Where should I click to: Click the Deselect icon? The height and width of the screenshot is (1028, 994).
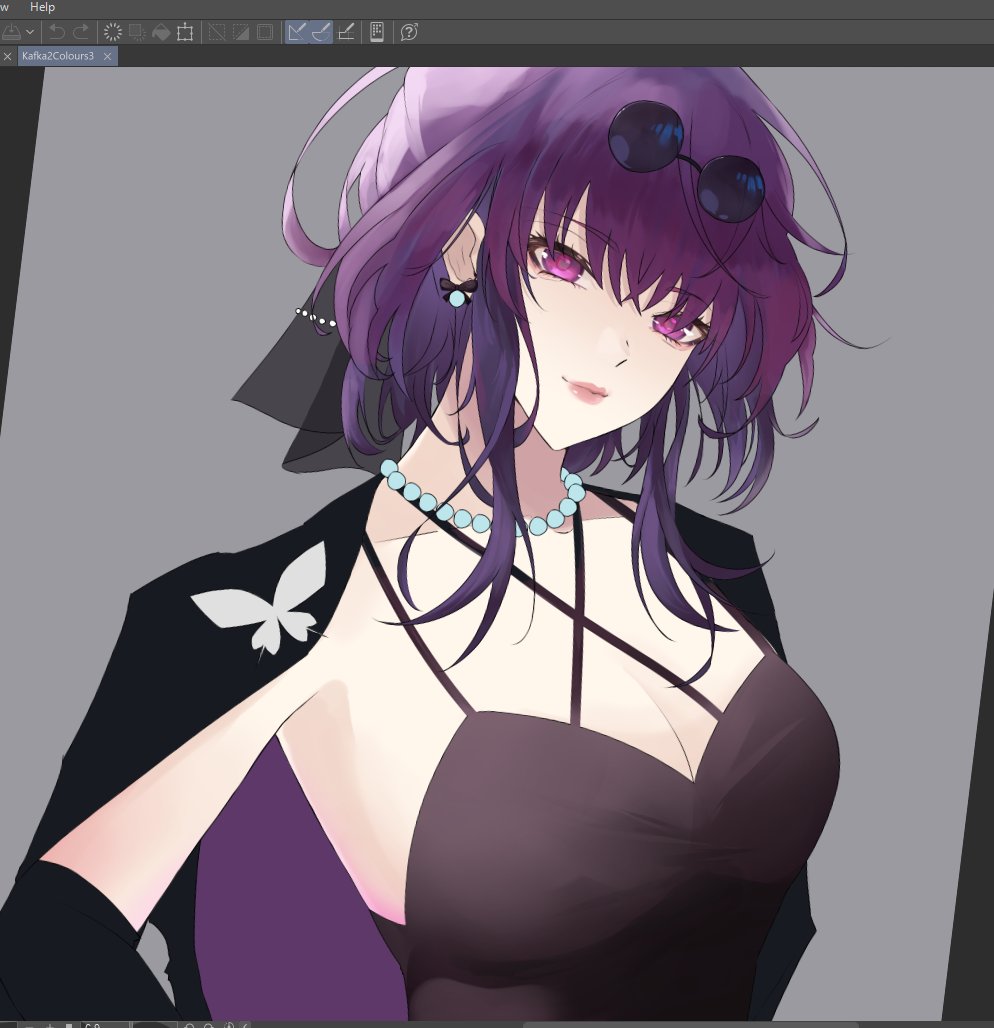(x=216, y=31)
